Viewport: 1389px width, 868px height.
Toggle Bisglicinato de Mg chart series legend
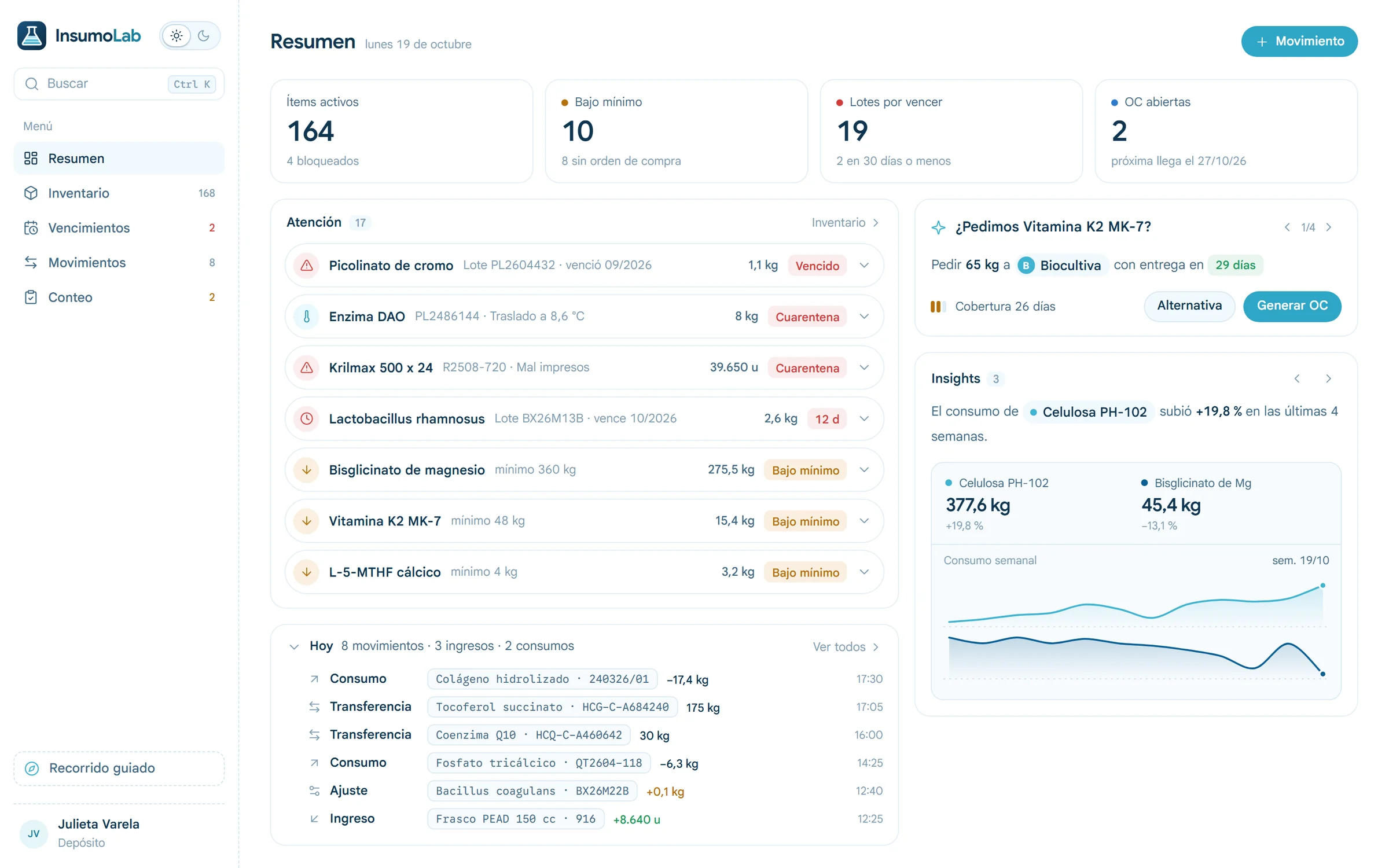pyautogui.click(x=1196, y=483)
